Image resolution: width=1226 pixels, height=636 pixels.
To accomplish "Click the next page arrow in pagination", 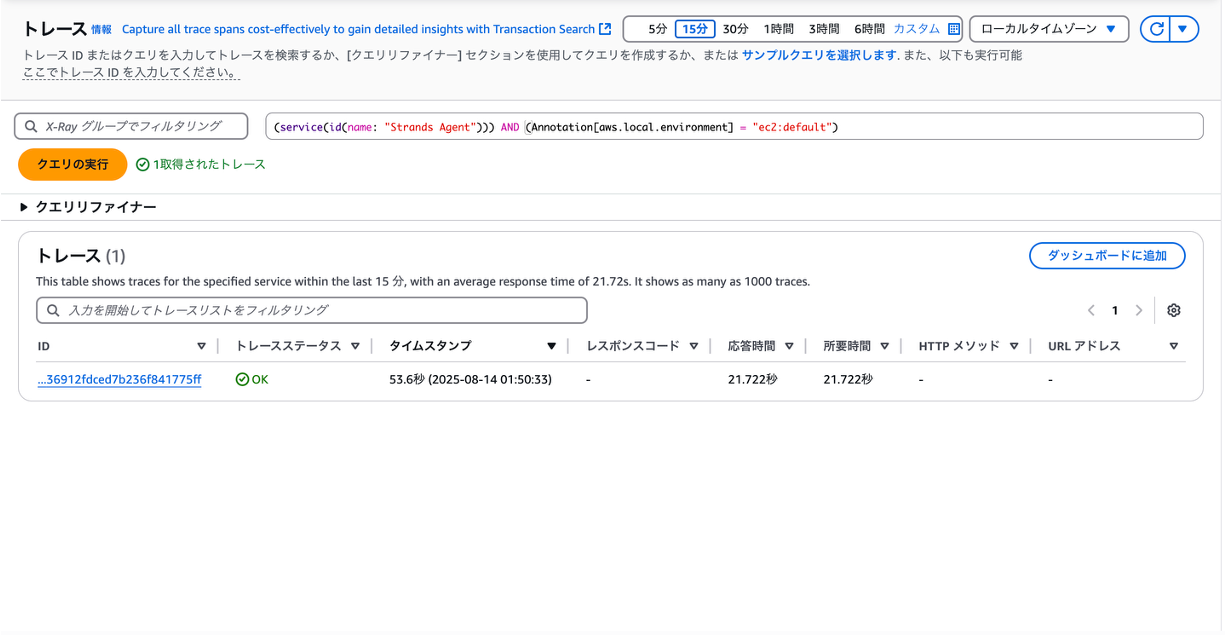I will pyautogui.click(x=1138, y=310).
